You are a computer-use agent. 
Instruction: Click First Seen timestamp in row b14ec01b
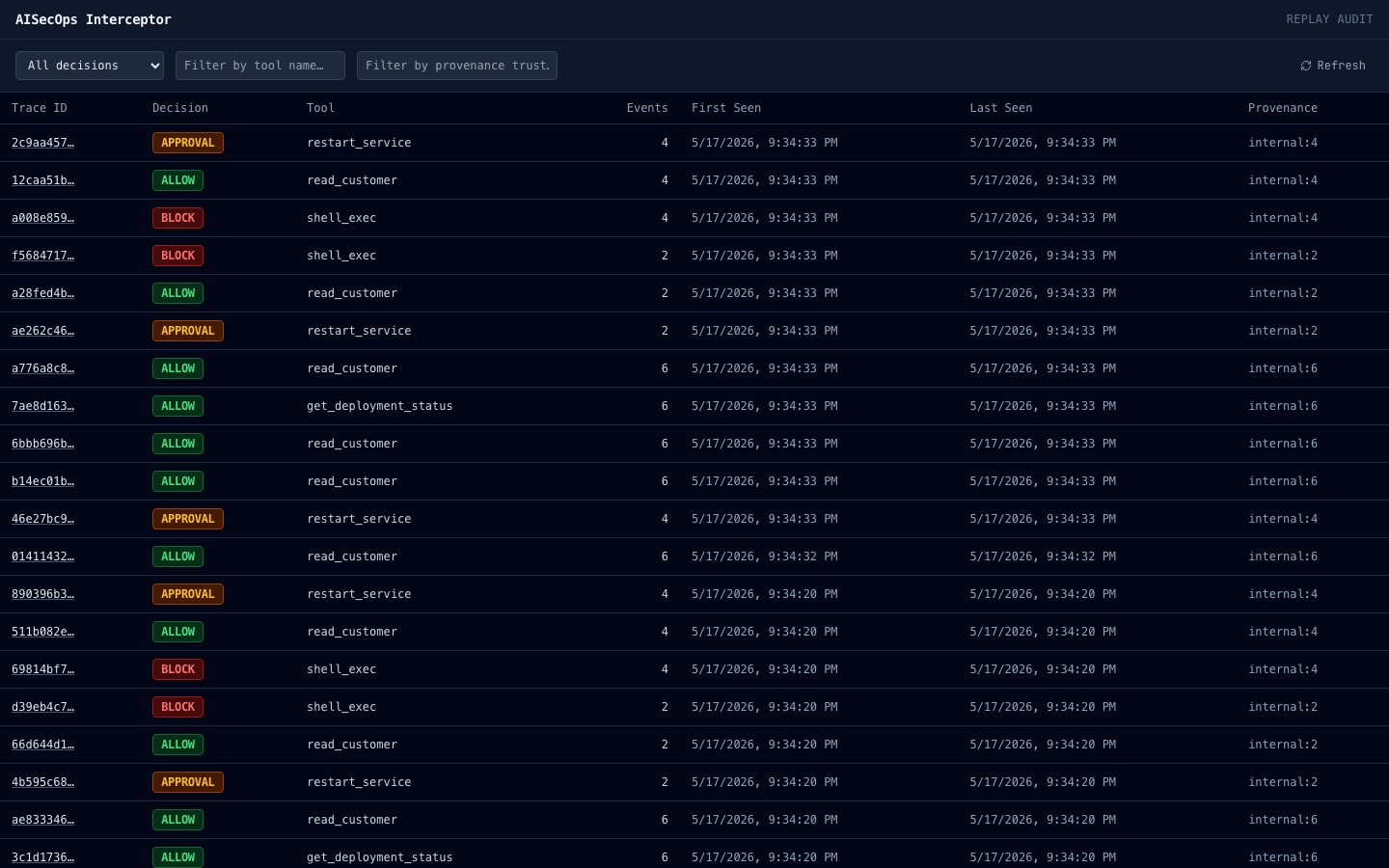click(x=765, y=481)
